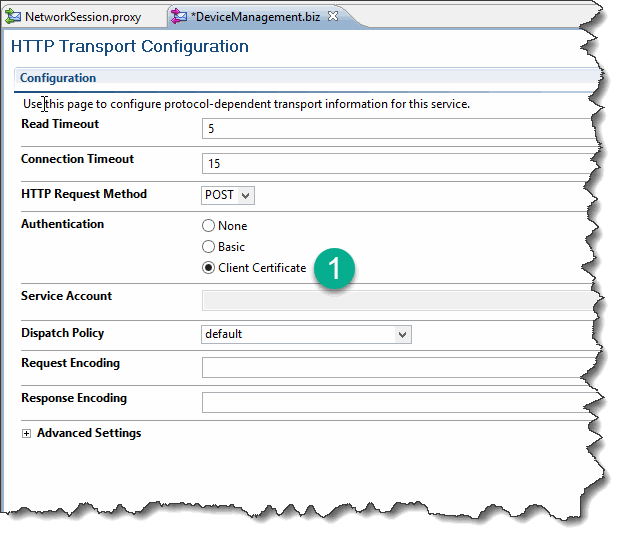Click the Request Encoding text field
The width and height of the screenshot is (627, 543).
pos(396,367)
